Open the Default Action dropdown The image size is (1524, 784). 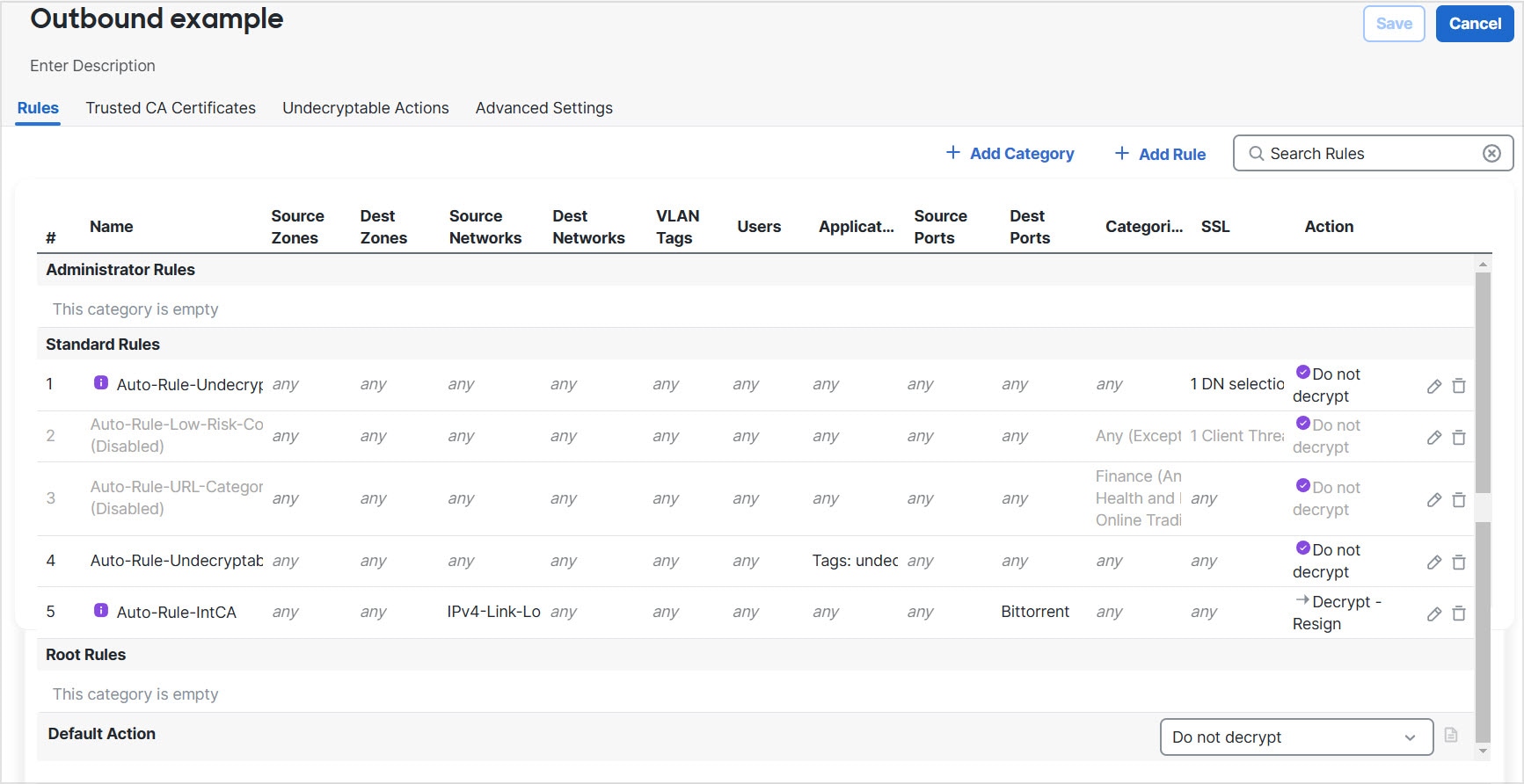tap(1296, 737)
